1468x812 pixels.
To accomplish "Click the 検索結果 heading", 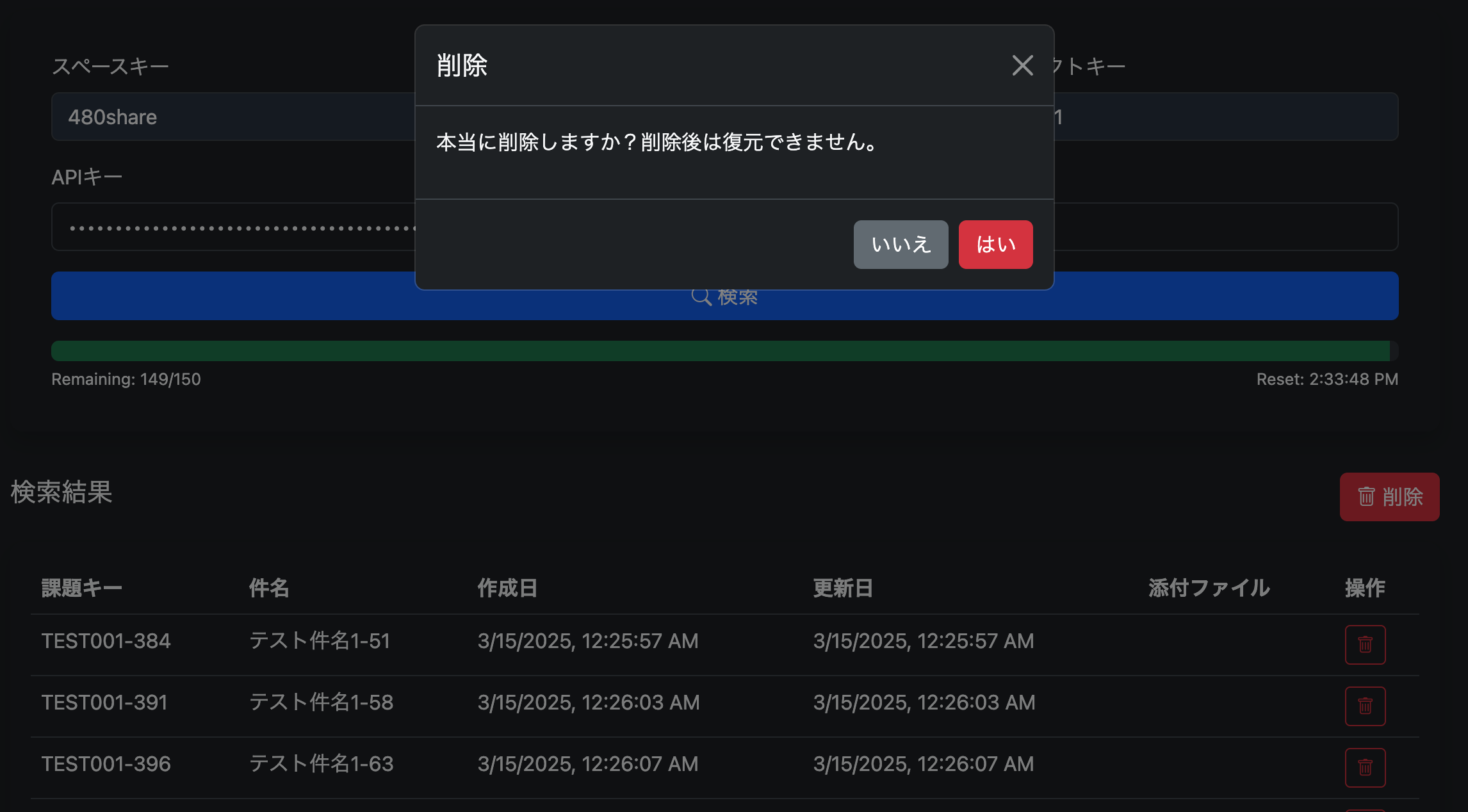I will coord(61,492).
